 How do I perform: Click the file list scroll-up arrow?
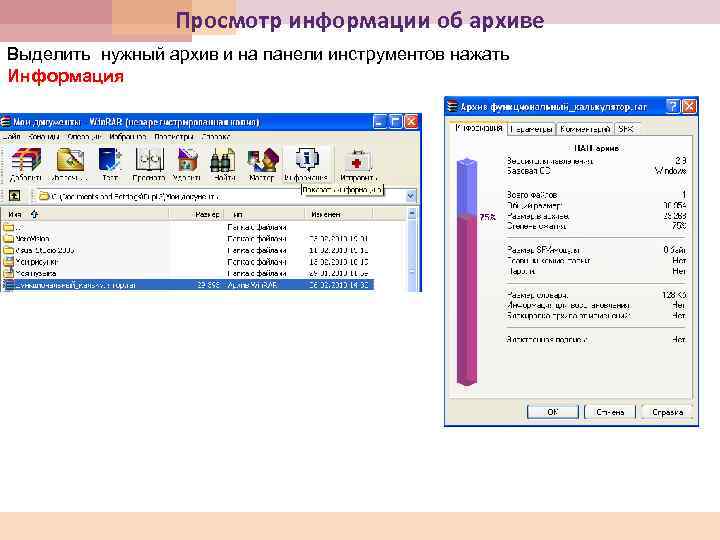(x=412, y=214)
